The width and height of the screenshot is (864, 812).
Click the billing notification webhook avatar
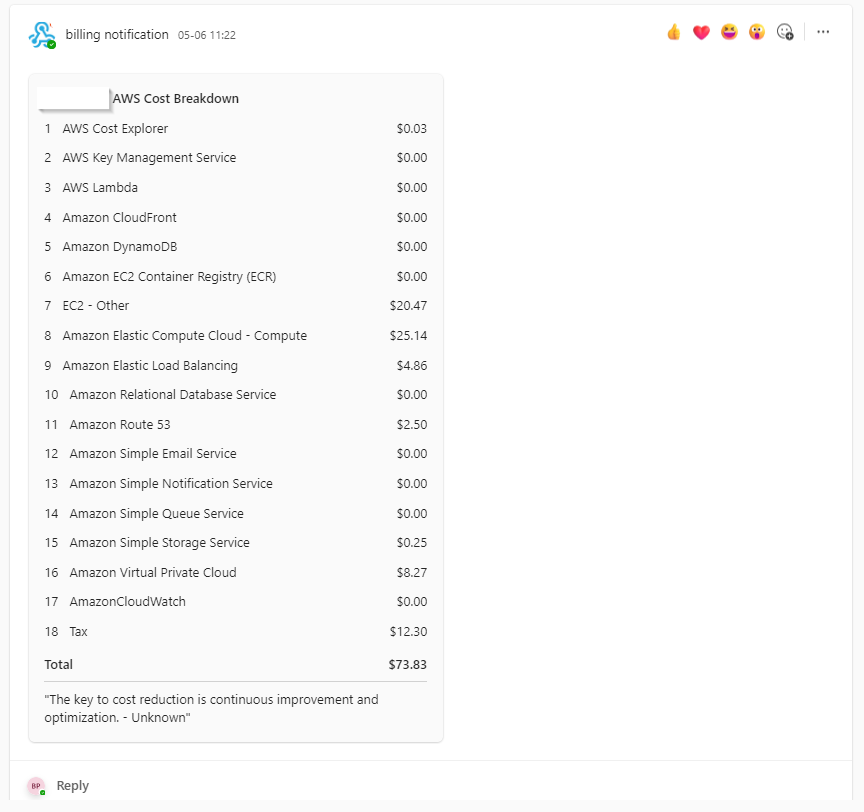click(x=42, y=35)
